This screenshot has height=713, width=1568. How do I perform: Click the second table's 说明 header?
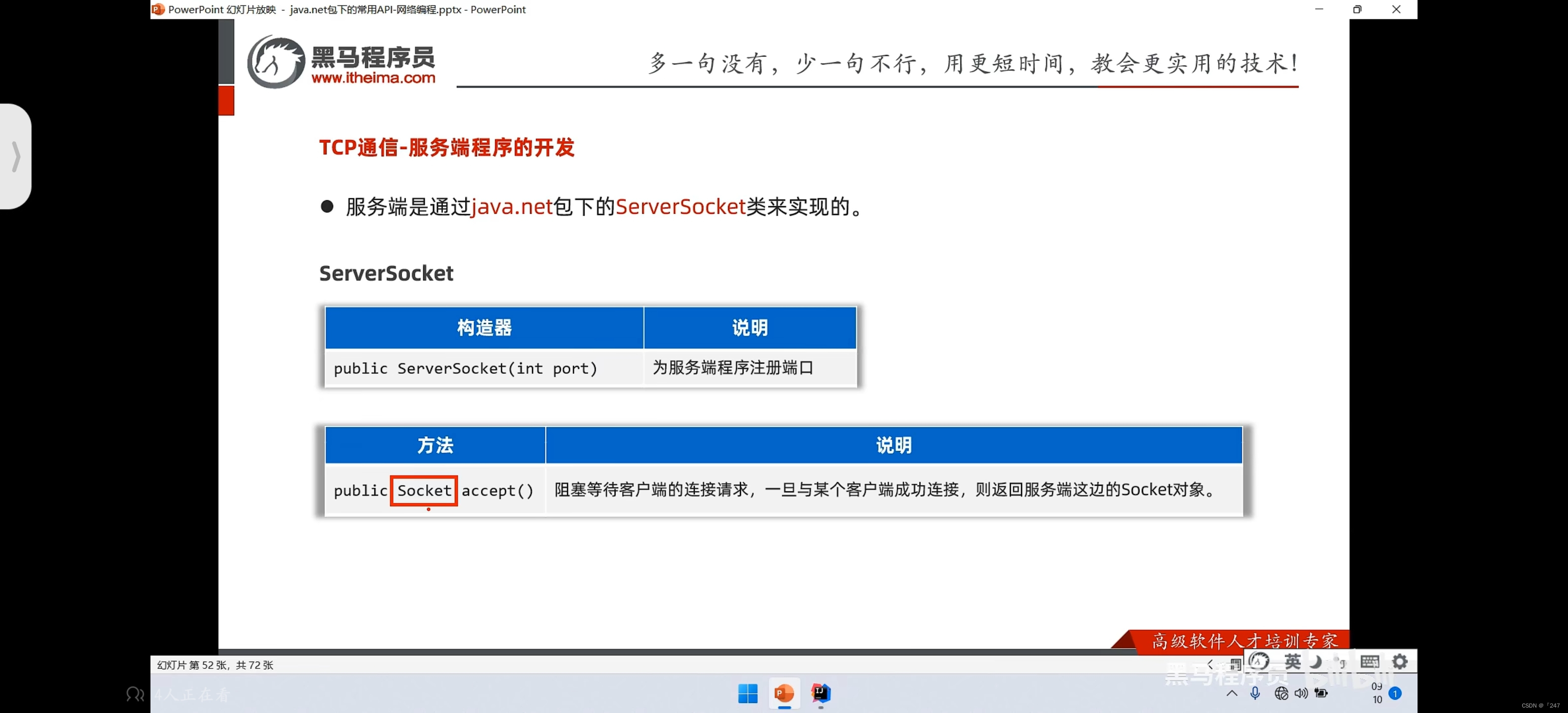click(x=893, y=445)
